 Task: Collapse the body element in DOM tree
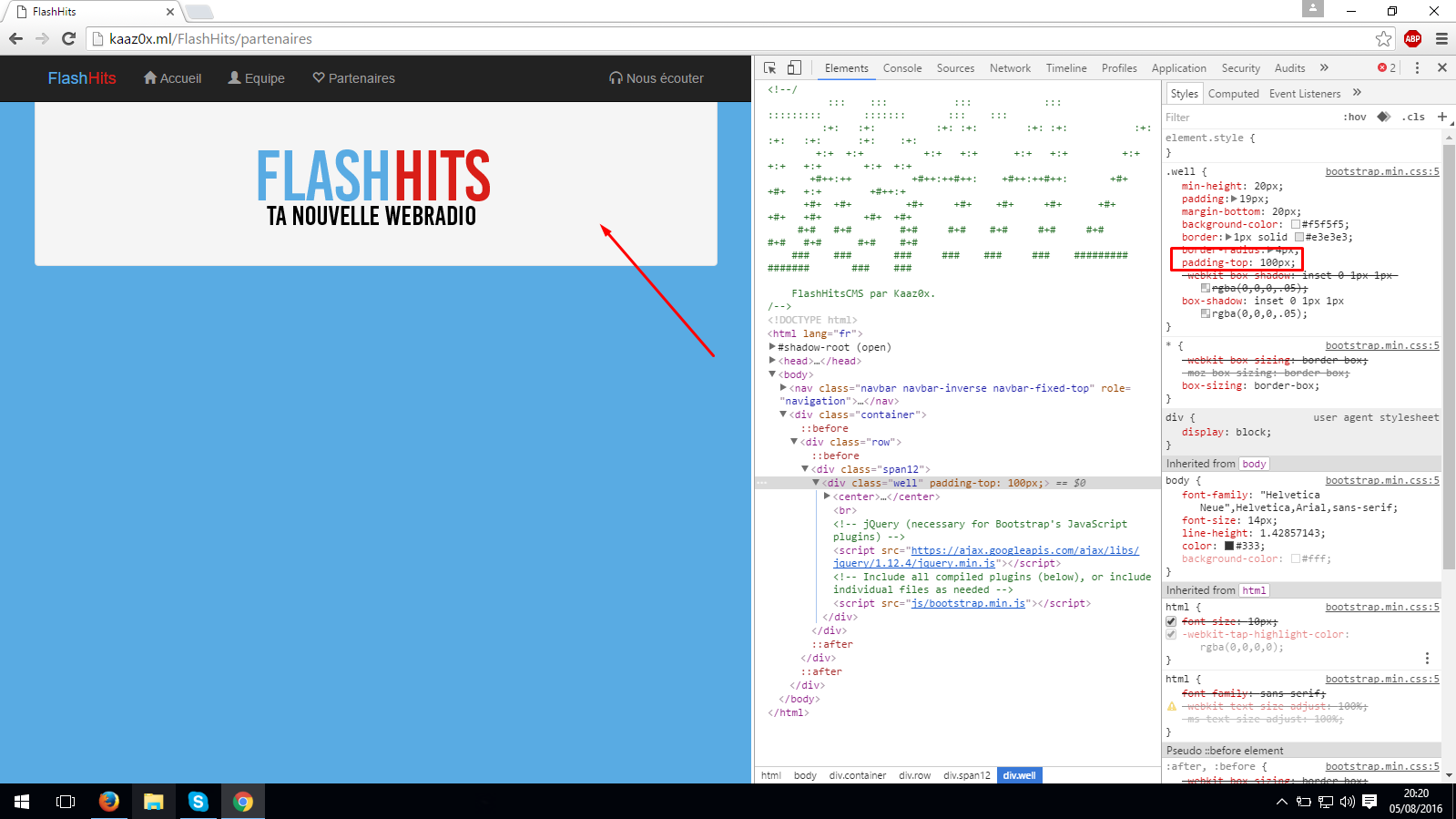click(772, 374)
